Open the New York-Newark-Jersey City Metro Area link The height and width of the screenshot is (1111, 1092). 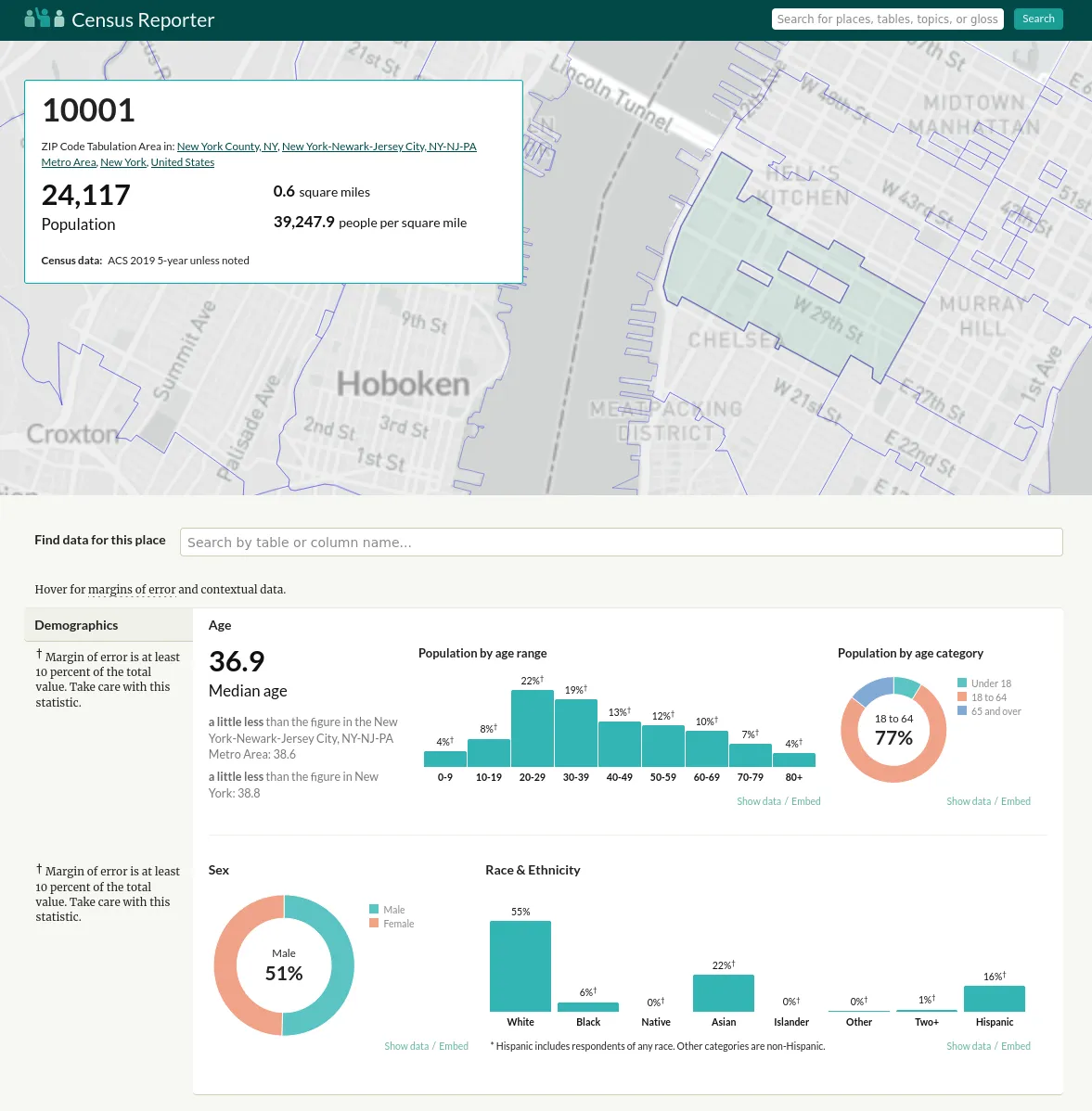379,146
